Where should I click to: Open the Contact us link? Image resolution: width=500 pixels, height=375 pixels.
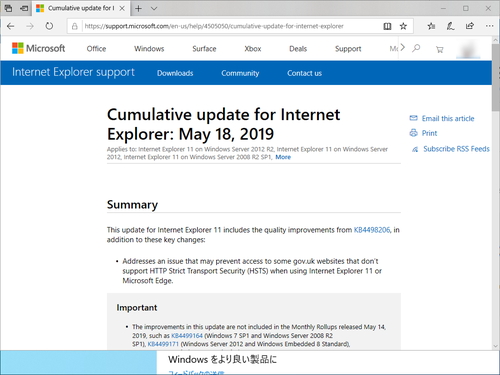pos(304,73)
